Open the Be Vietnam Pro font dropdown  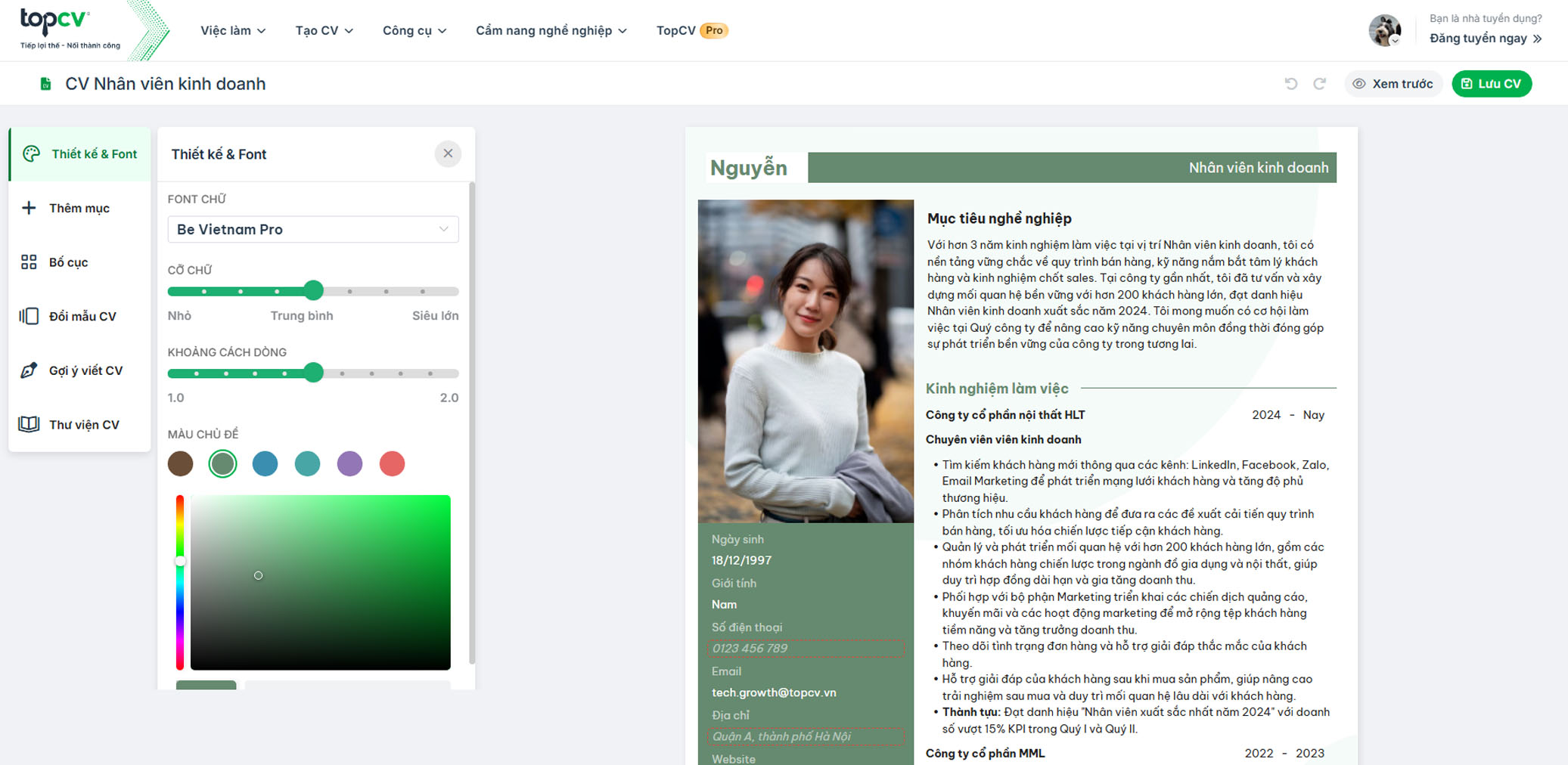click(x=313, y=229)
